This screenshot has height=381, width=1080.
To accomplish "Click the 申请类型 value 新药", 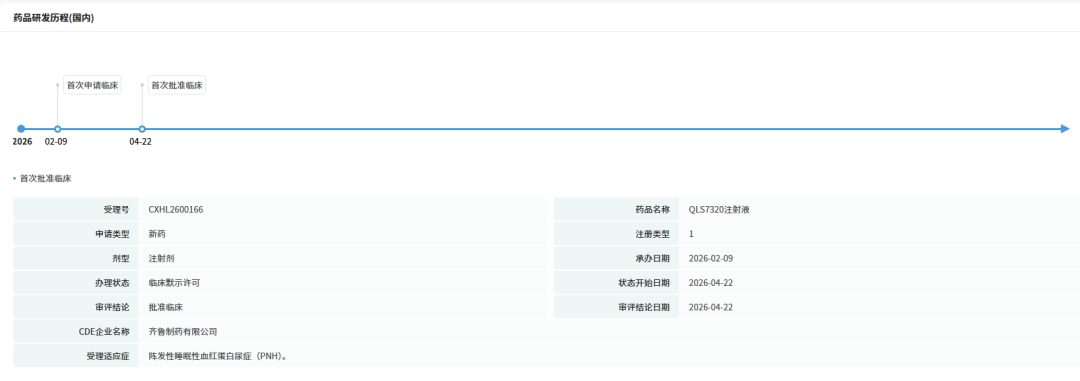I will [157, 234].
